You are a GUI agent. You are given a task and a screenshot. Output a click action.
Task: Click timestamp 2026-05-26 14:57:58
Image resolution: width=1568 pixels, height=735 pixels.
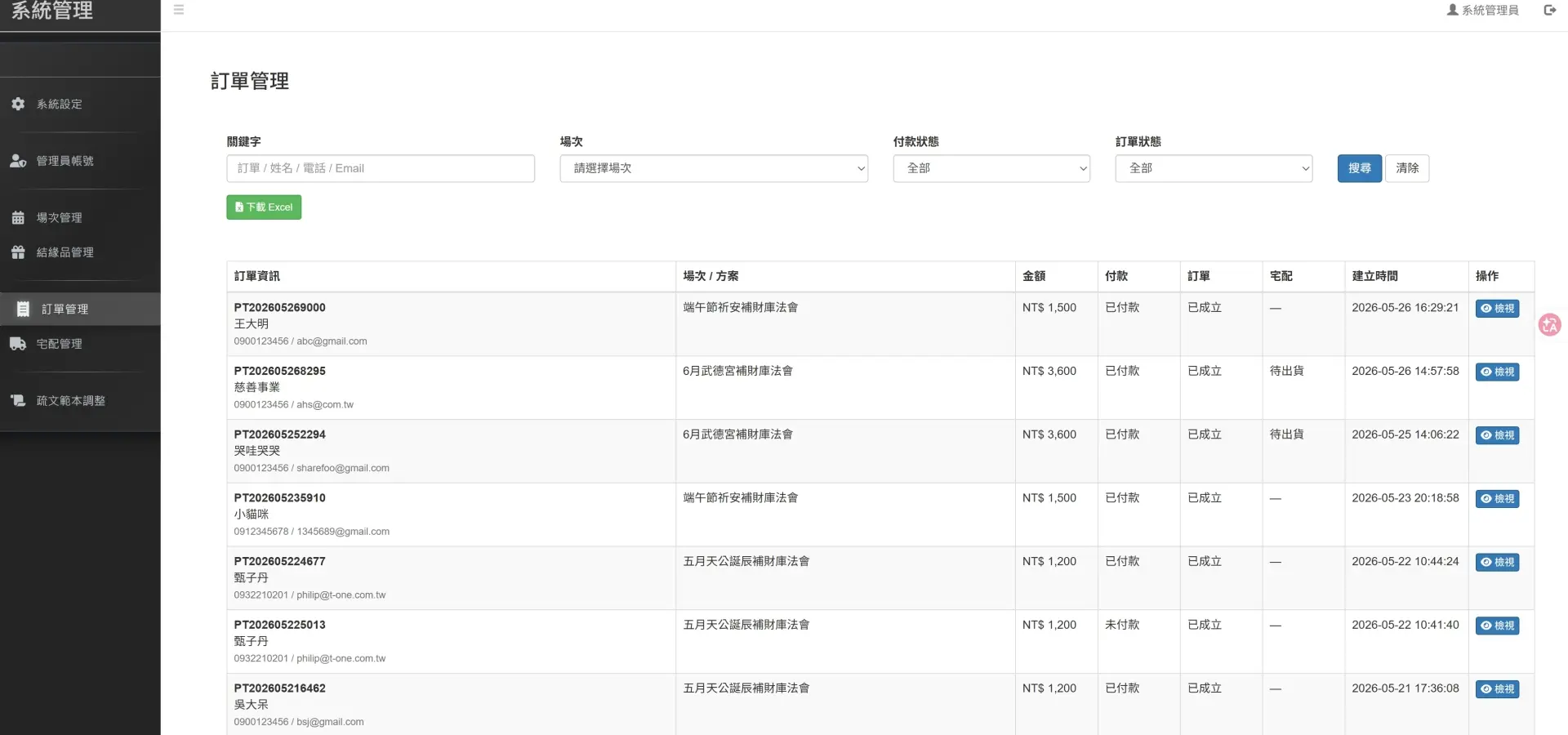coord(1405,371)
